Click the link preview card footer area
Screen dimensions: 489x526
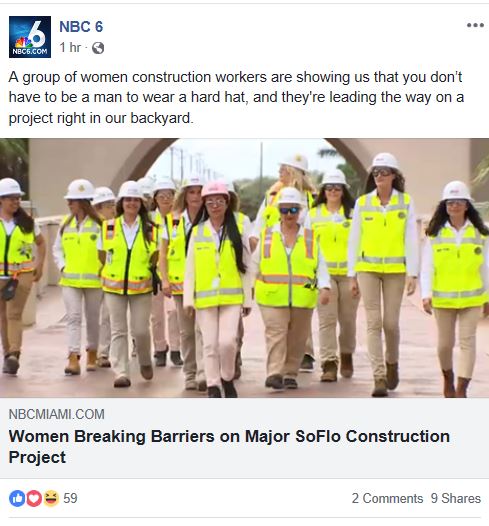[244, 438]
